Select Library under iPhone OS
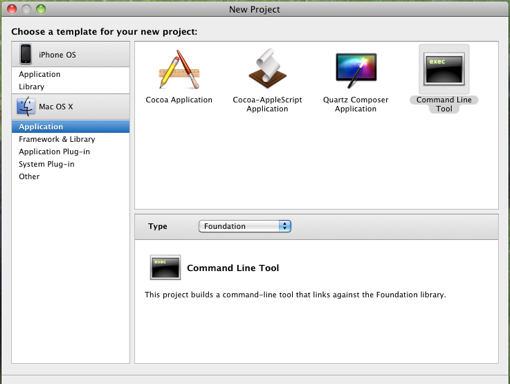Screen dimensions: 510x384 point(71,87)
